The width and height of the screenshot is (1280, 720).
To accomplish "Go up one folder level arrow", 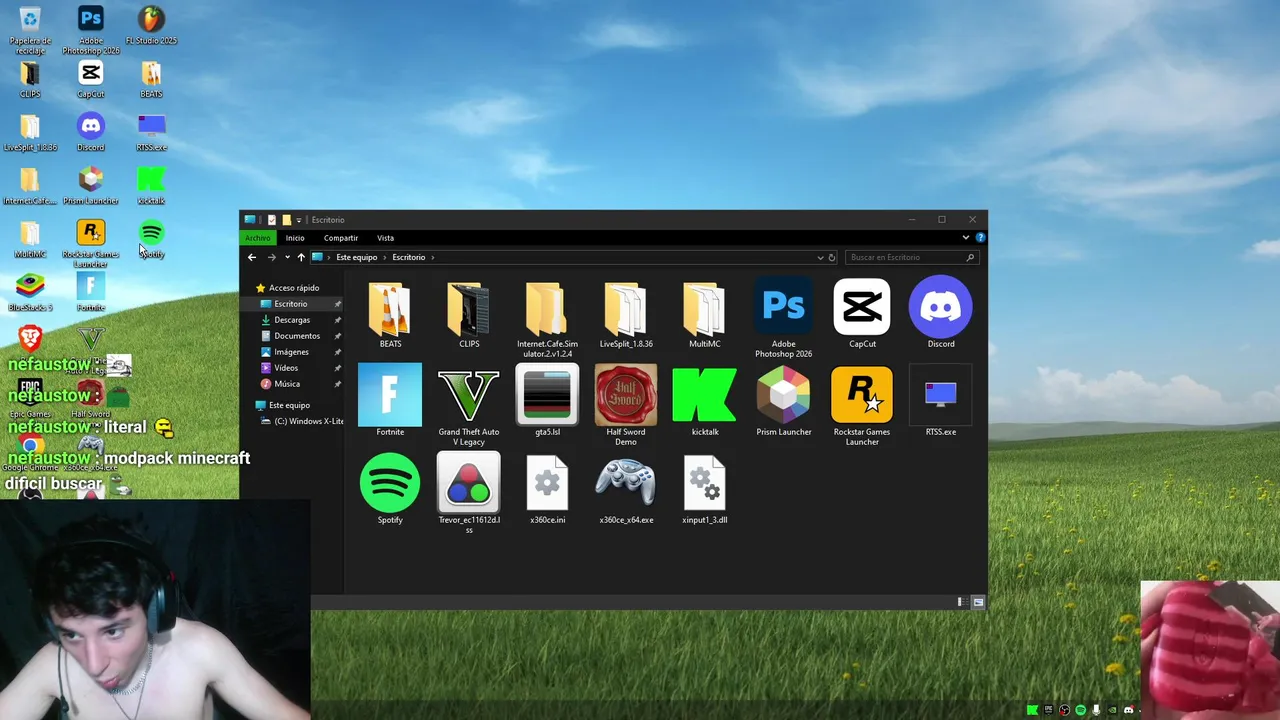I will [301, 257].
